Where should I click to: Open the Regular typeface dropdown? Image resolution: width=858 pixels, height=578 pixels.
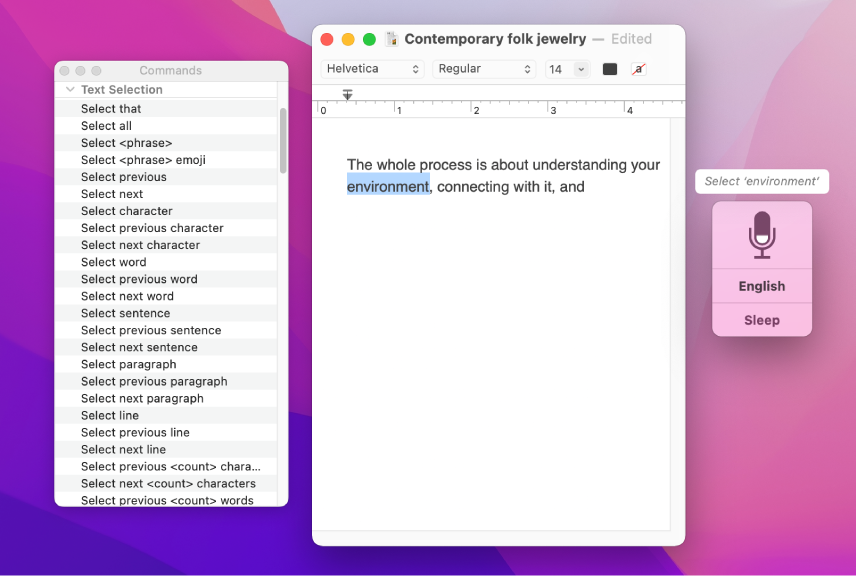(x=483, y=69)
